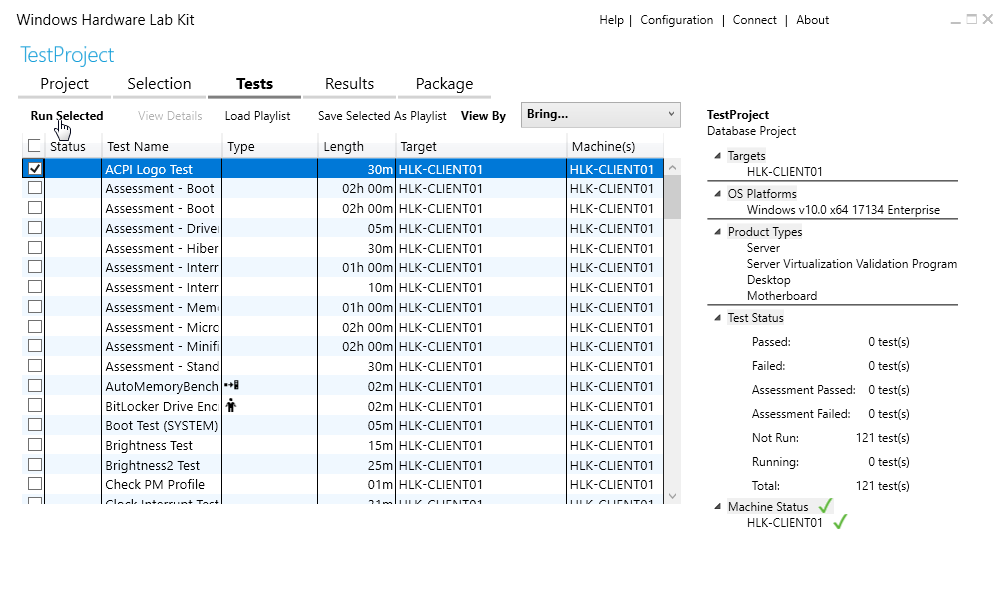
Task: Open the About dialog link
Action: pos(812,20)
